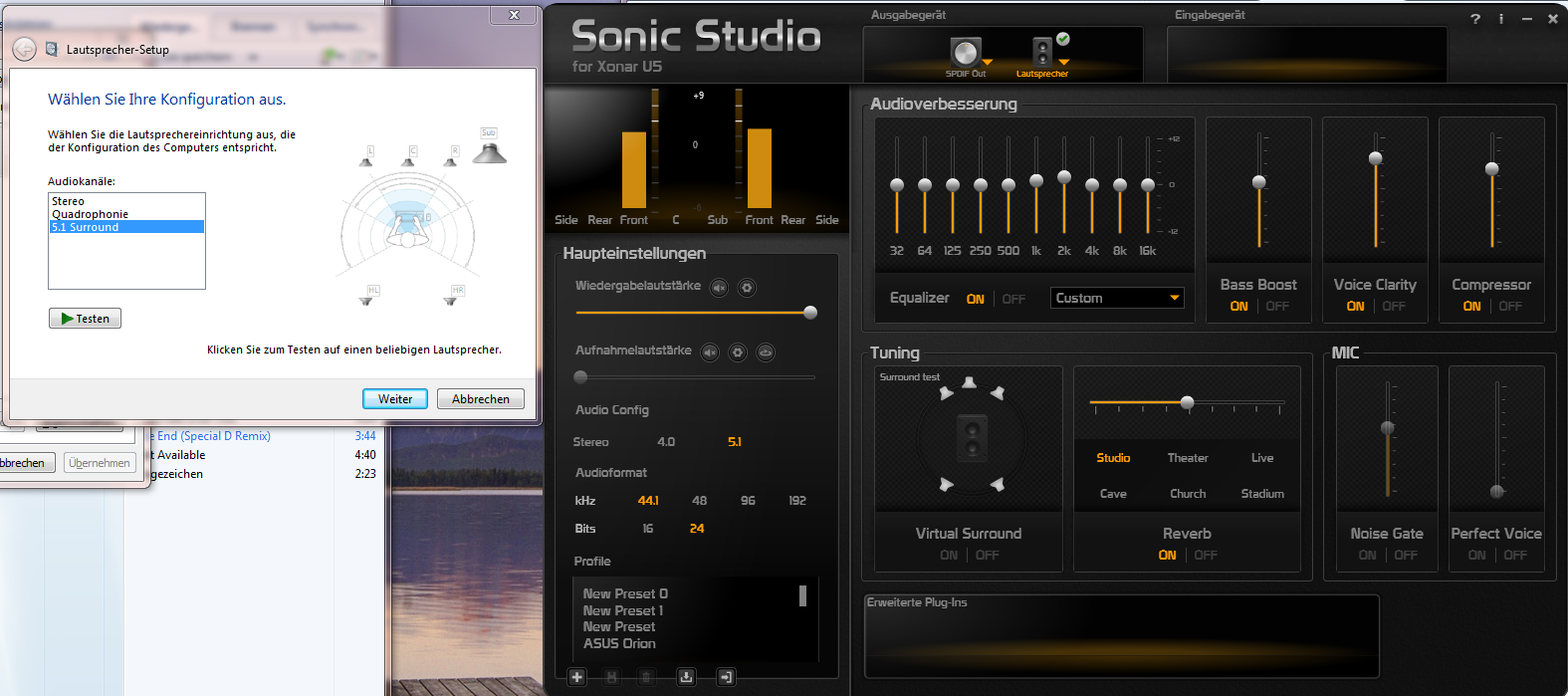Click the save profile floppy icon

pos(611,677)
